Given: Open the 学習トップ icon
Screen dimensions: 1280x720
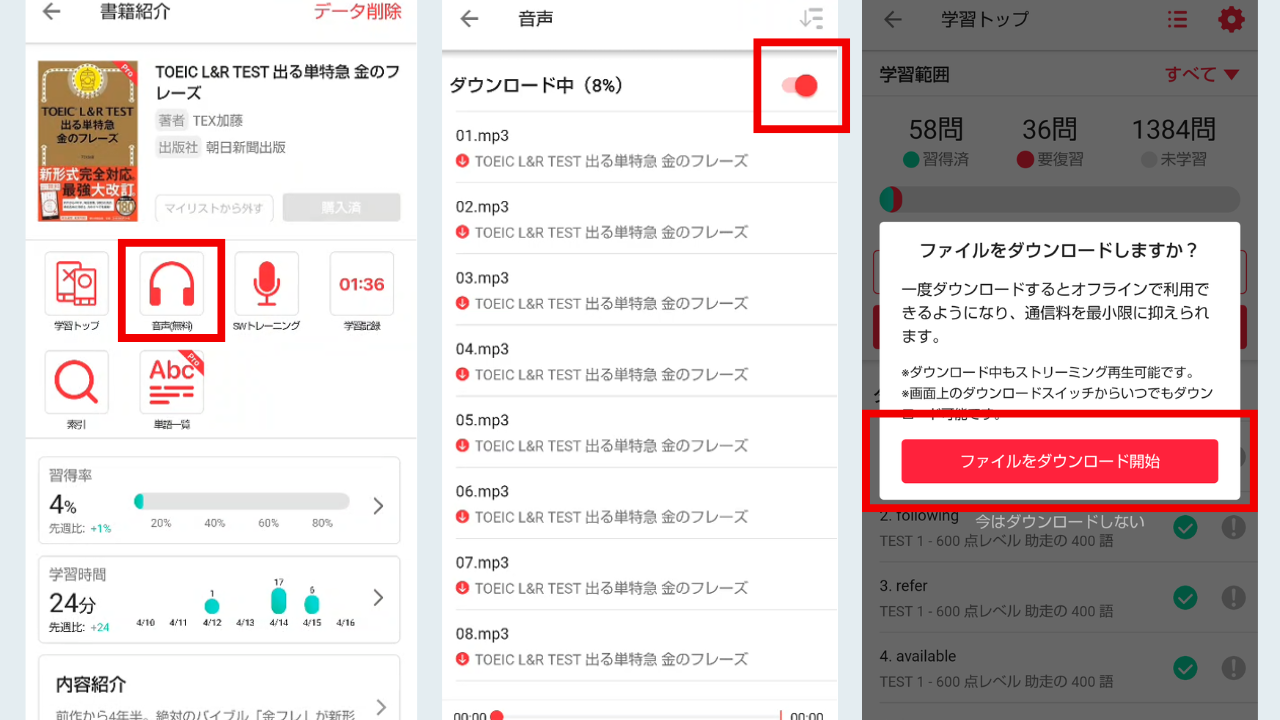Looking at the screenshot, I should click(77, 285).
